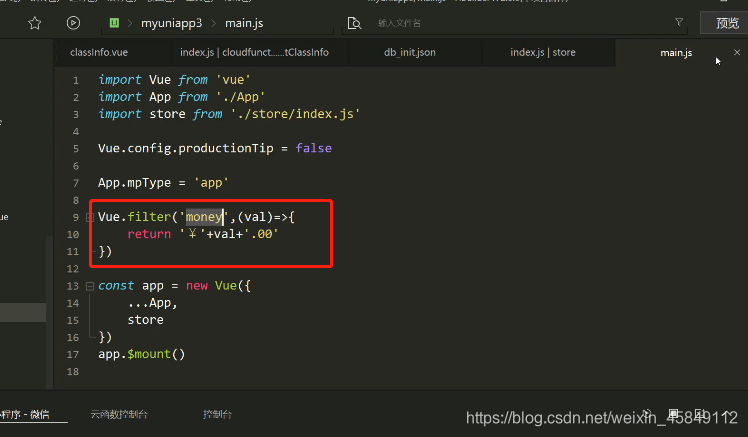Click line number 1 in the gutter
Viewport: 748px width, 437px height.
click(76, 80)
